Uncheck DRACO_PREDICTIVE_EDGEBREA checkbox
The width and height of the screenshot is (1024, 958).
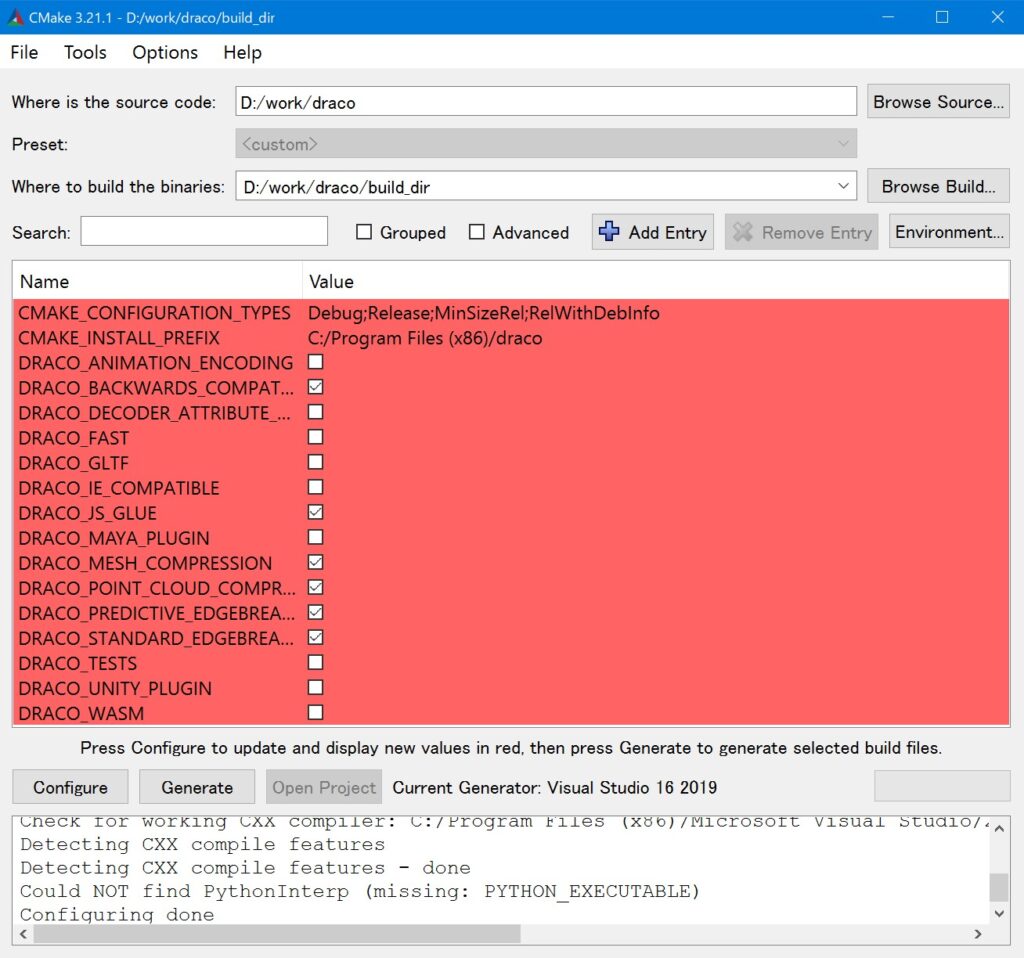tap(315, 613)
